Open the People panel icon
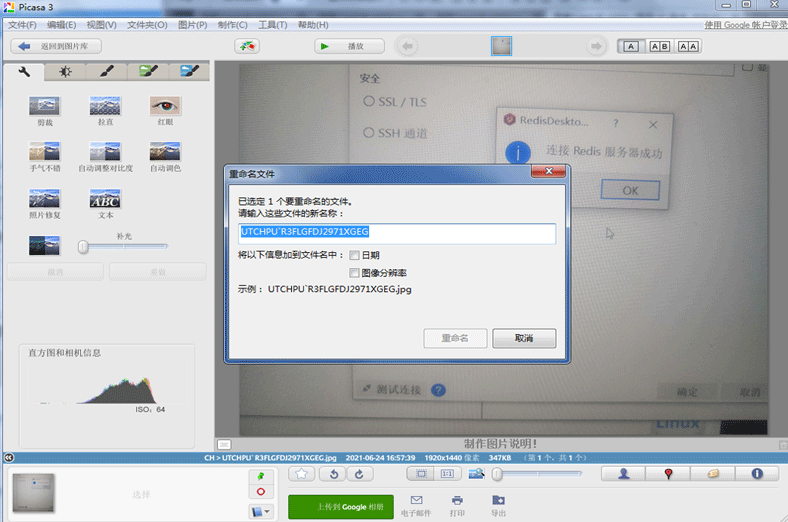The height and width of the screenshot is (522, 788). pos(624,473)
